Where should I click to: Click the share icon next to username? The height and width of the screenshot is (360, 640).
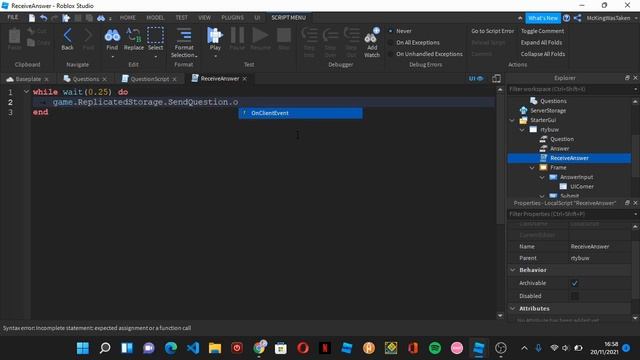click(x=578, y=18)
